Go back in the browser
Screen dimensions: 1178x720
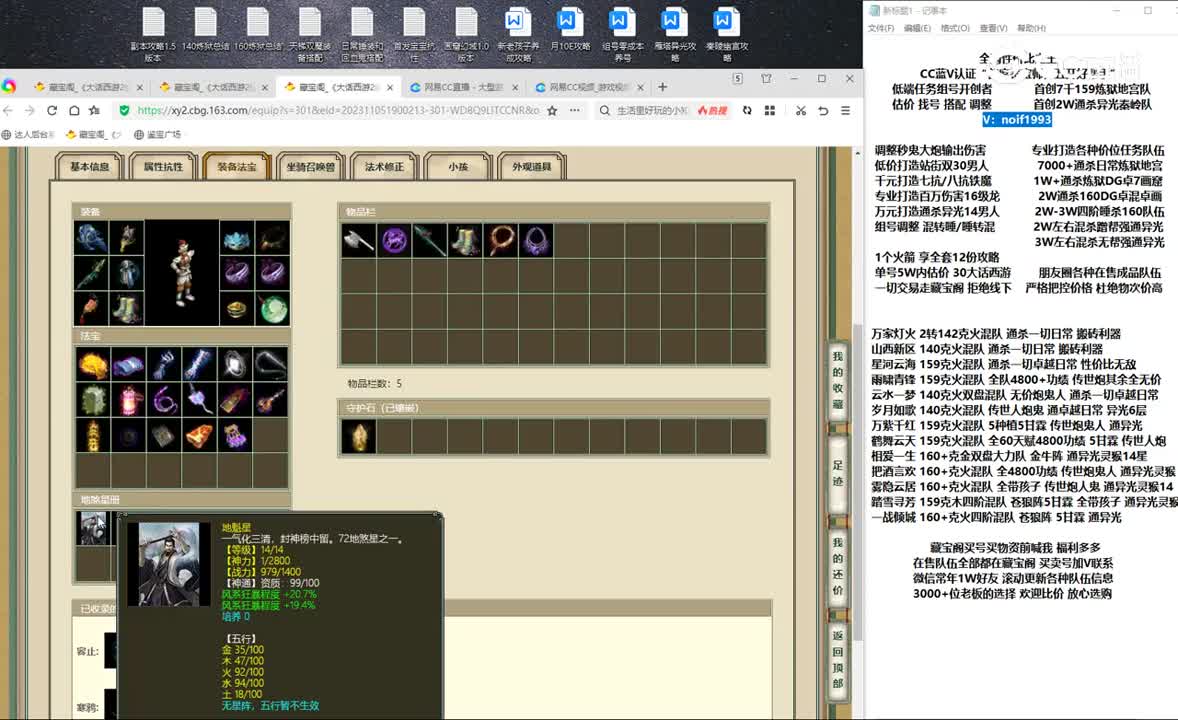tap(8, 110)
